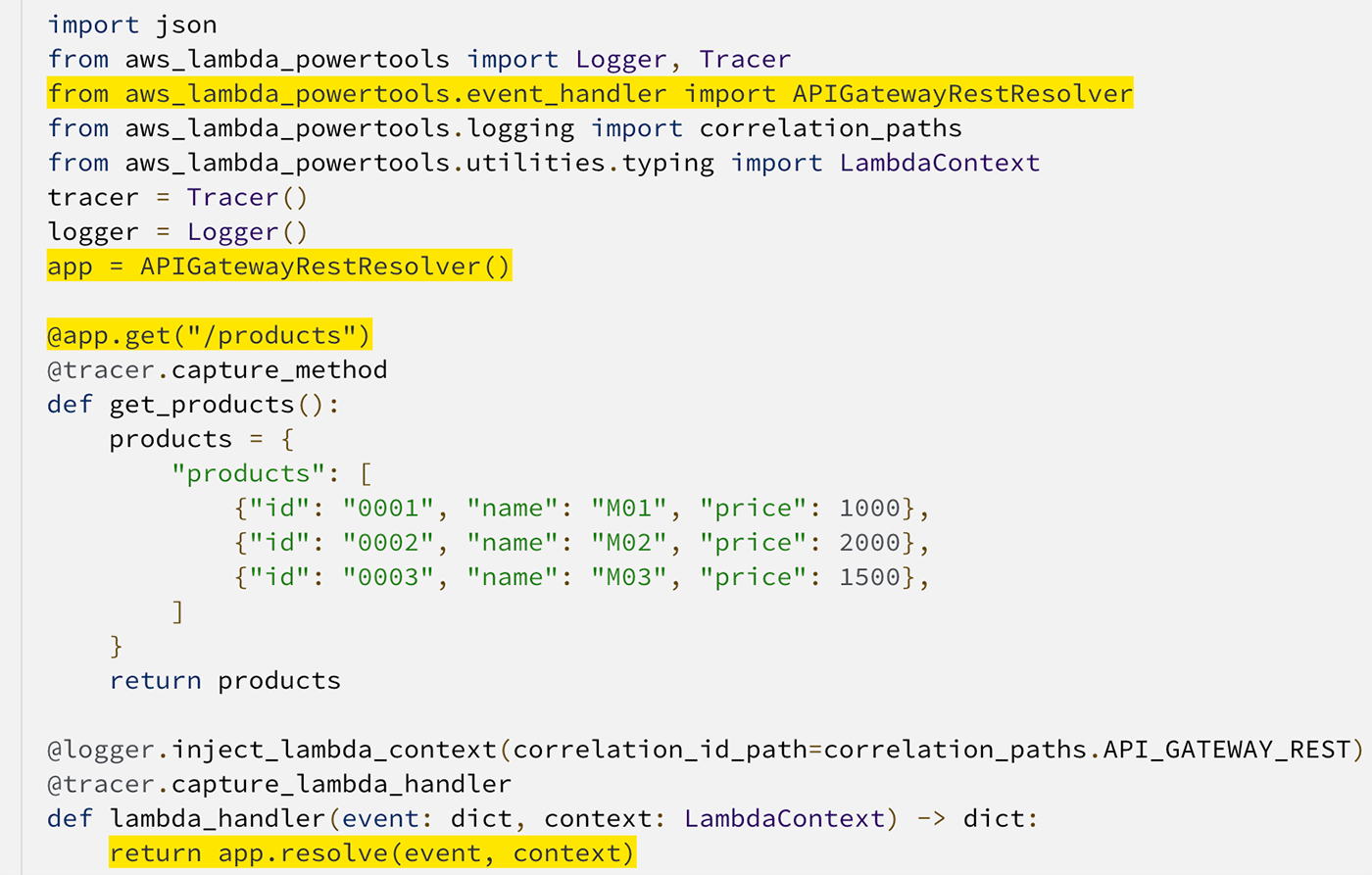Viewport: 1372px width, 875px height.
Task: Click the line importing Logger, Tracer
Action: point(419,59)
